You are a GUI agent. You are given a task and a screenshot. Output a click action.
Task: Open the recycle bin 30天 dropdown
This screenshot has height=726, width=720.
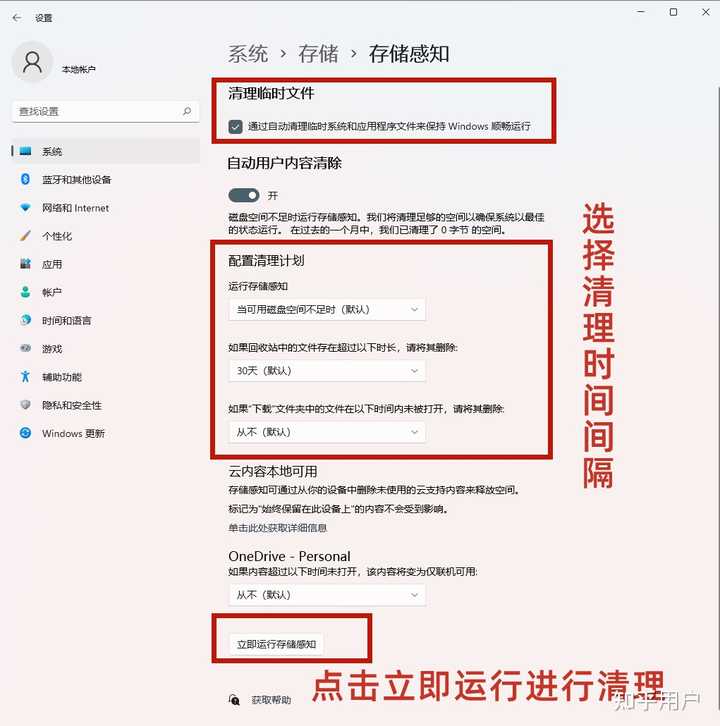tap(327, 370)
